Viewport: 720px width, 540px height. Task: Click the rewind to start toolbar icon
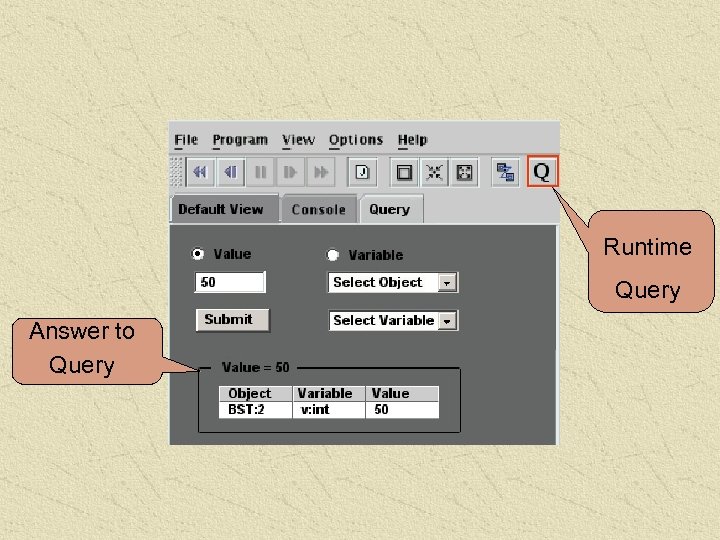click(200, 172)
